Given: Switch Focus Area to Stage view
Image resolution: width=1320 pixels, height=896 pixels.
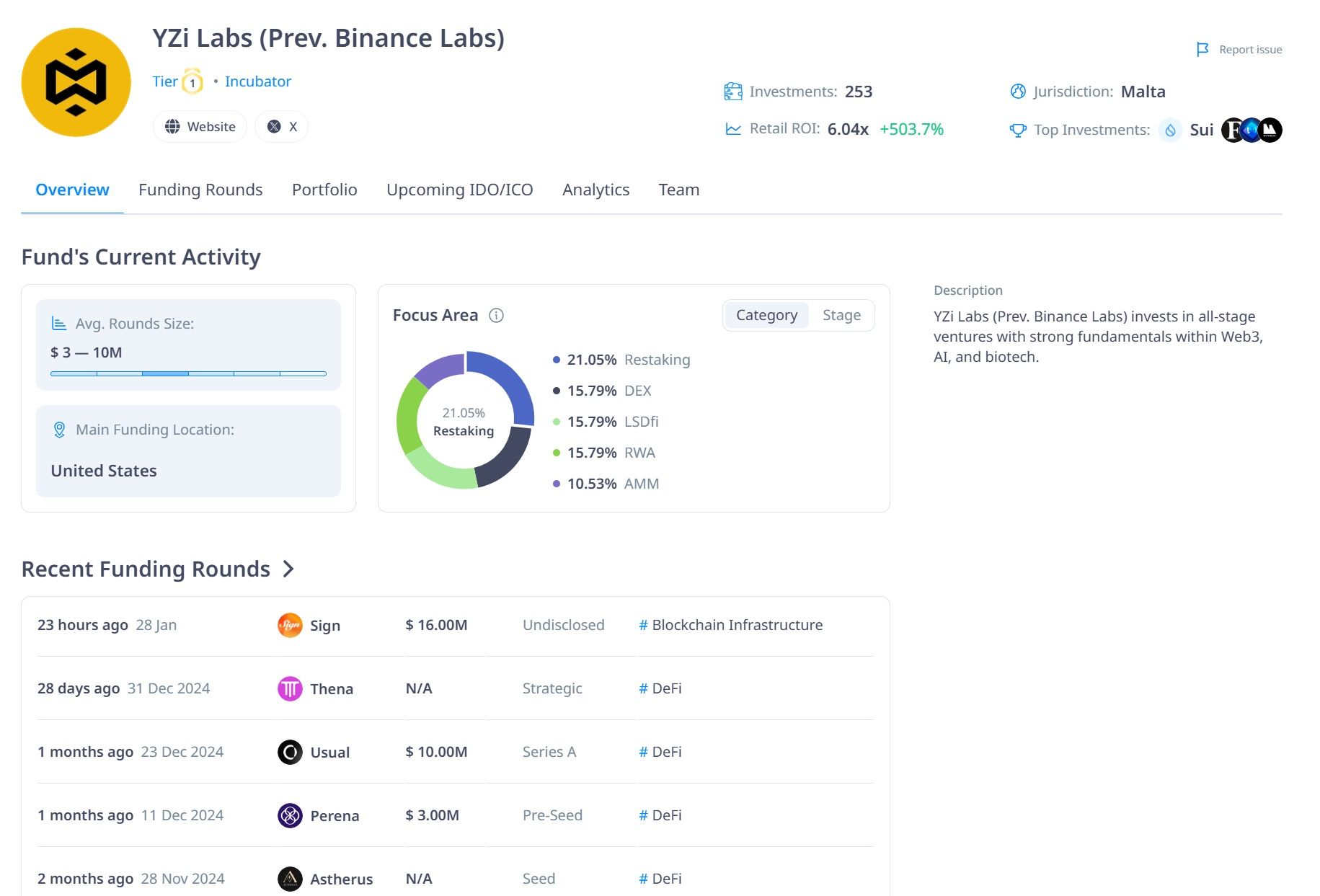Looking at the screenshot, I should click(x=841, y=315).
